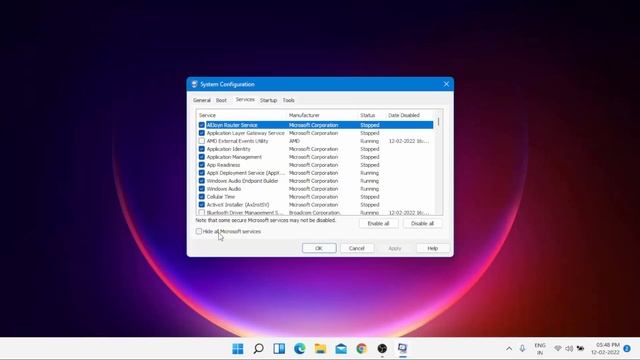Viewport: 640px width, 360px height.
Task: Uncheck Application Layer Gateway Service
Action: click(x=202, y=133)
